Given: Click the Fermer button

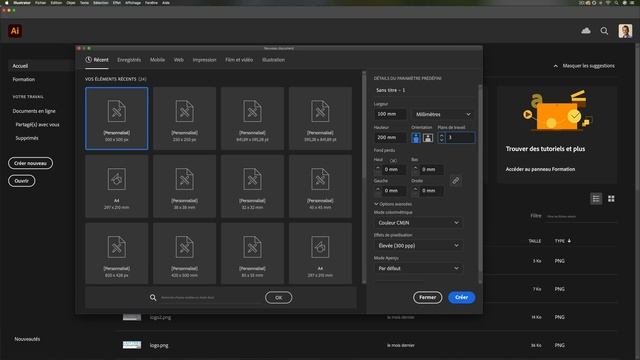Looking at the screenshot, I should [x=427, y=298].
